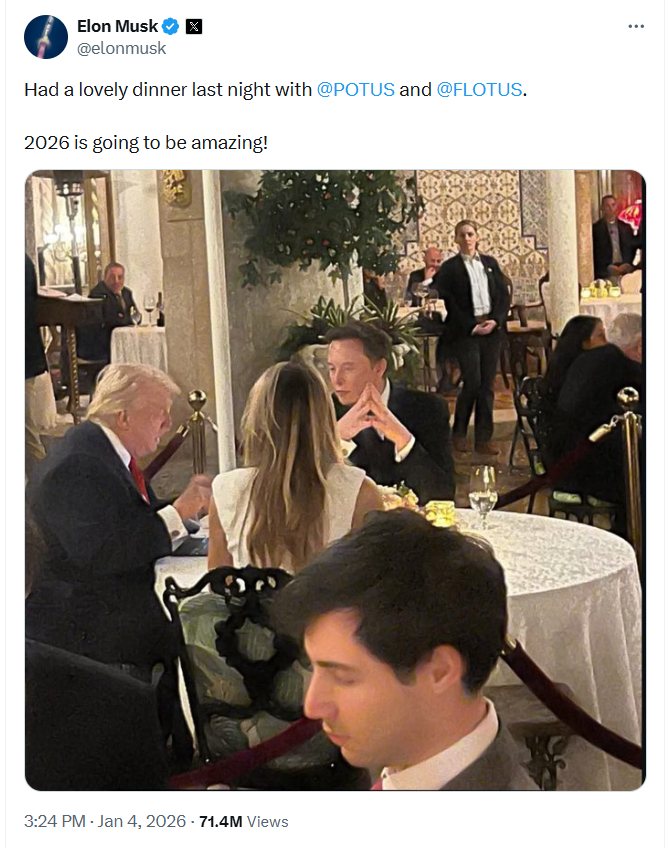667x848 pixels.
Task: Click the Views label
Action: (267, 821)
